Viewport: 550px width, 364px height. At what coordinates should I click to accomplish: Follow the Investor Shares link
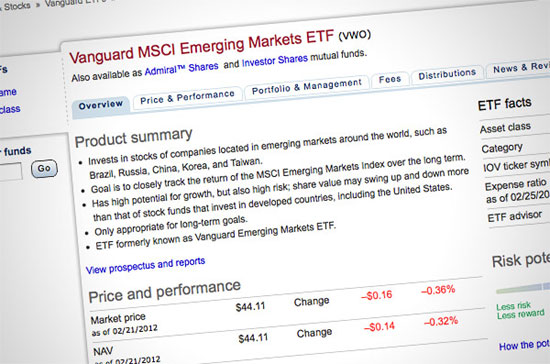(x=275, y=60)
